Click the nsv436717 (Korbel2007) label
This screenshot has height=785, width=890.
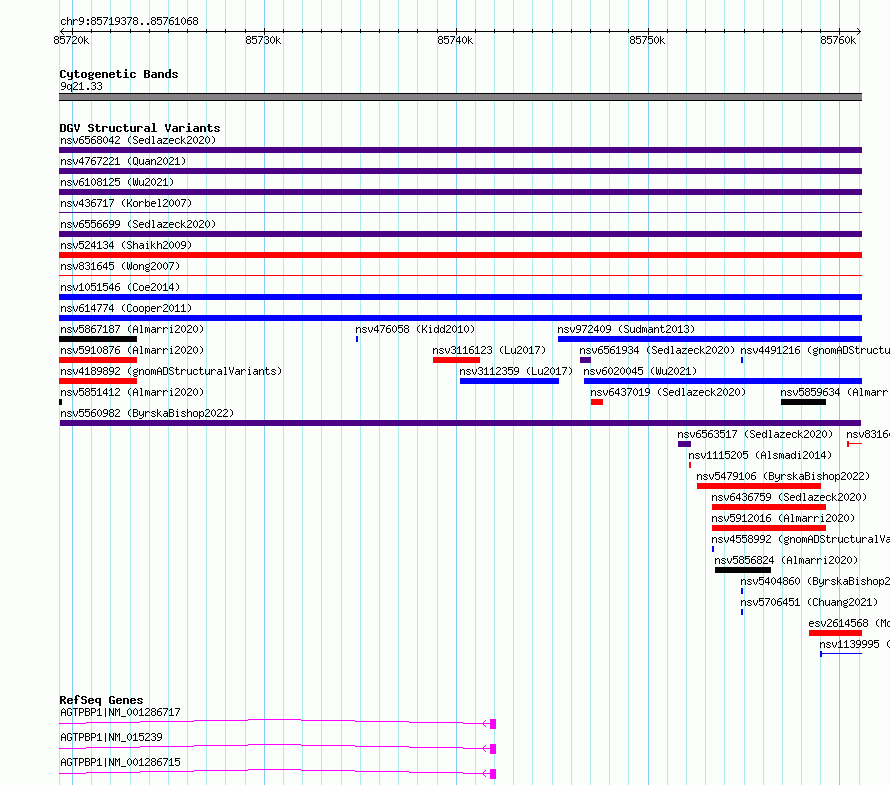(126, 203)
